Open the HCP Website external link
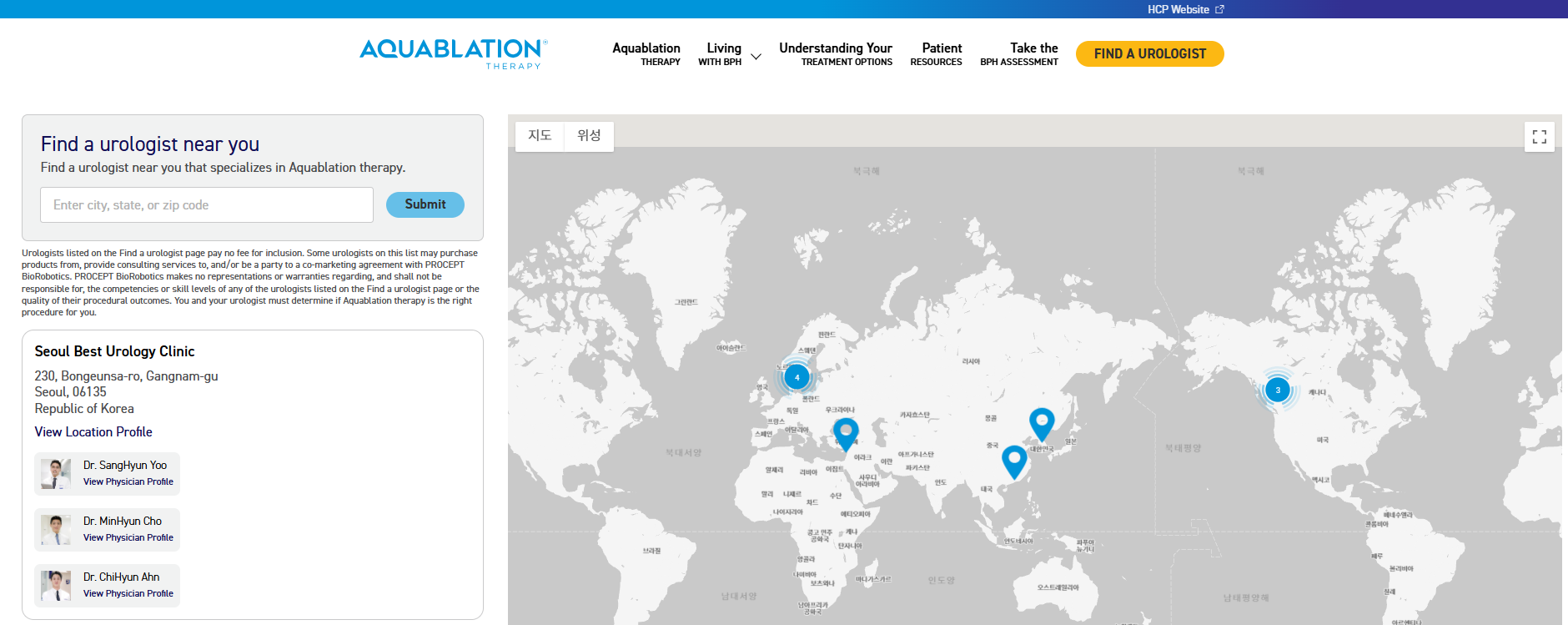This screenshot has width=1568, height=625. [1185, 9]
